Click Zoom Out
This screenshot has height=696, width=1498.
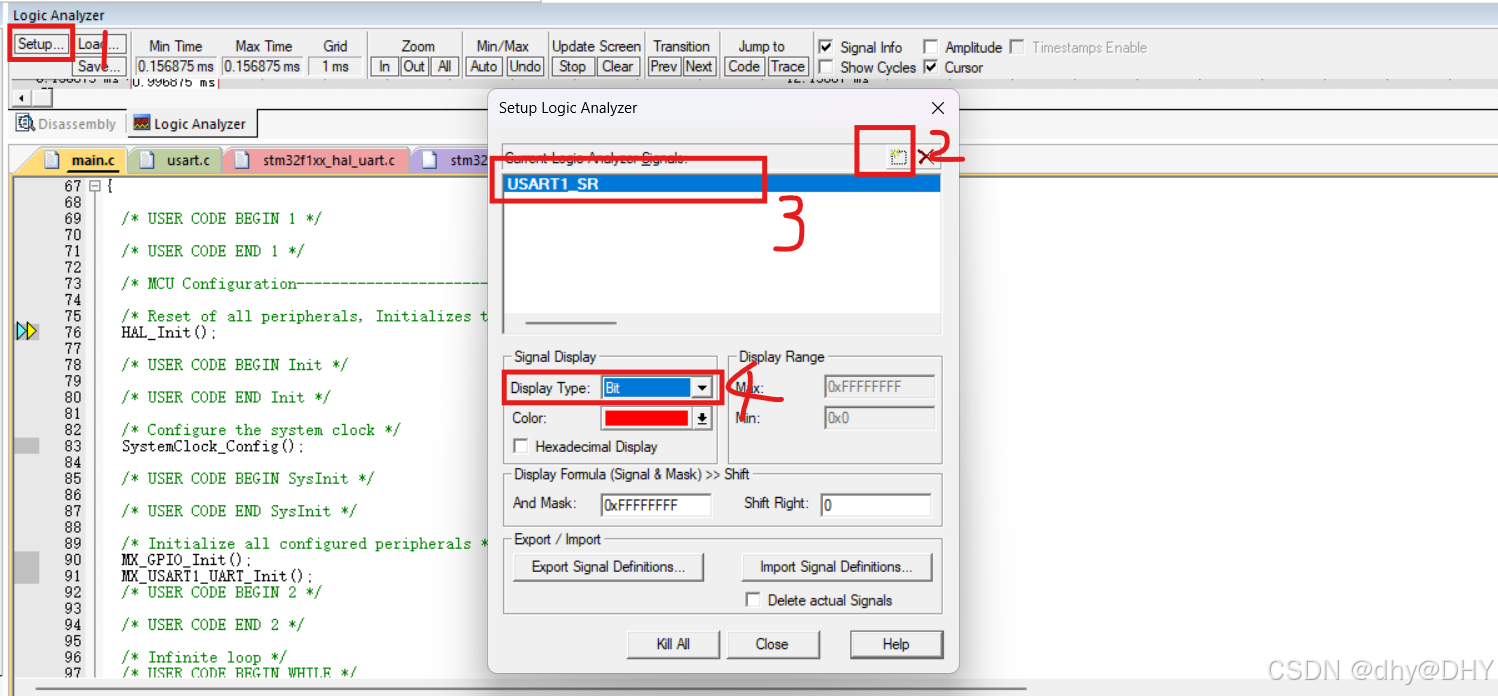pos(415,66)
